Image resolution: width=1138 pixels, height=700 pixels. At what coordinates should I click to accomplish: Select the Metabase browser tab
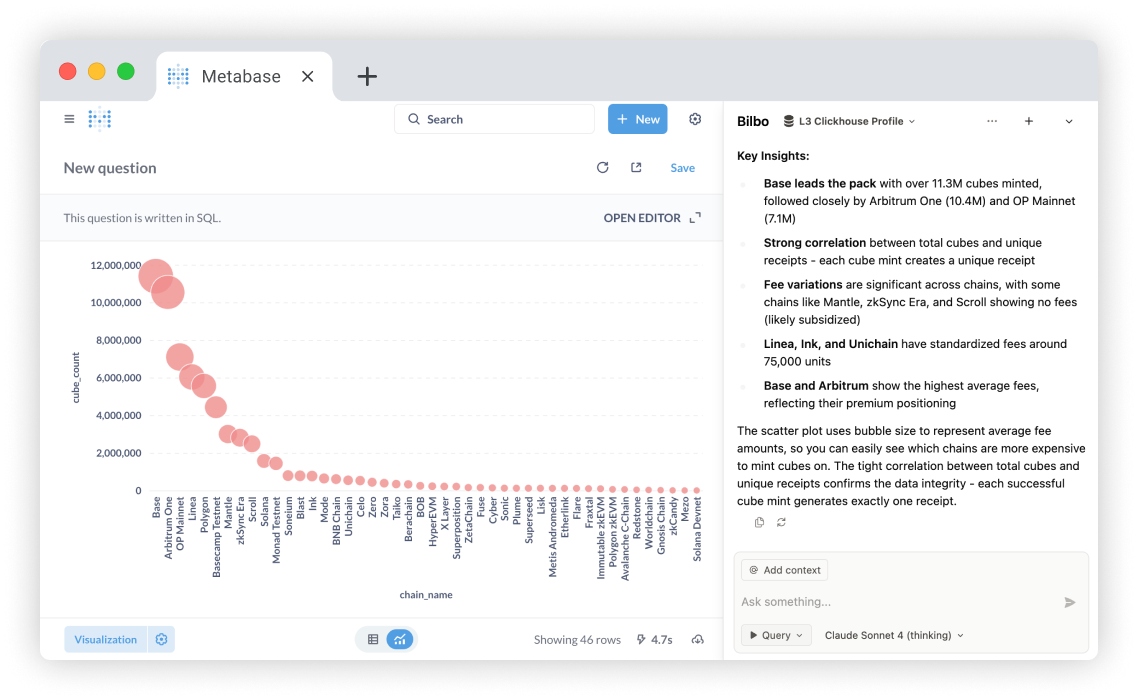241,76
